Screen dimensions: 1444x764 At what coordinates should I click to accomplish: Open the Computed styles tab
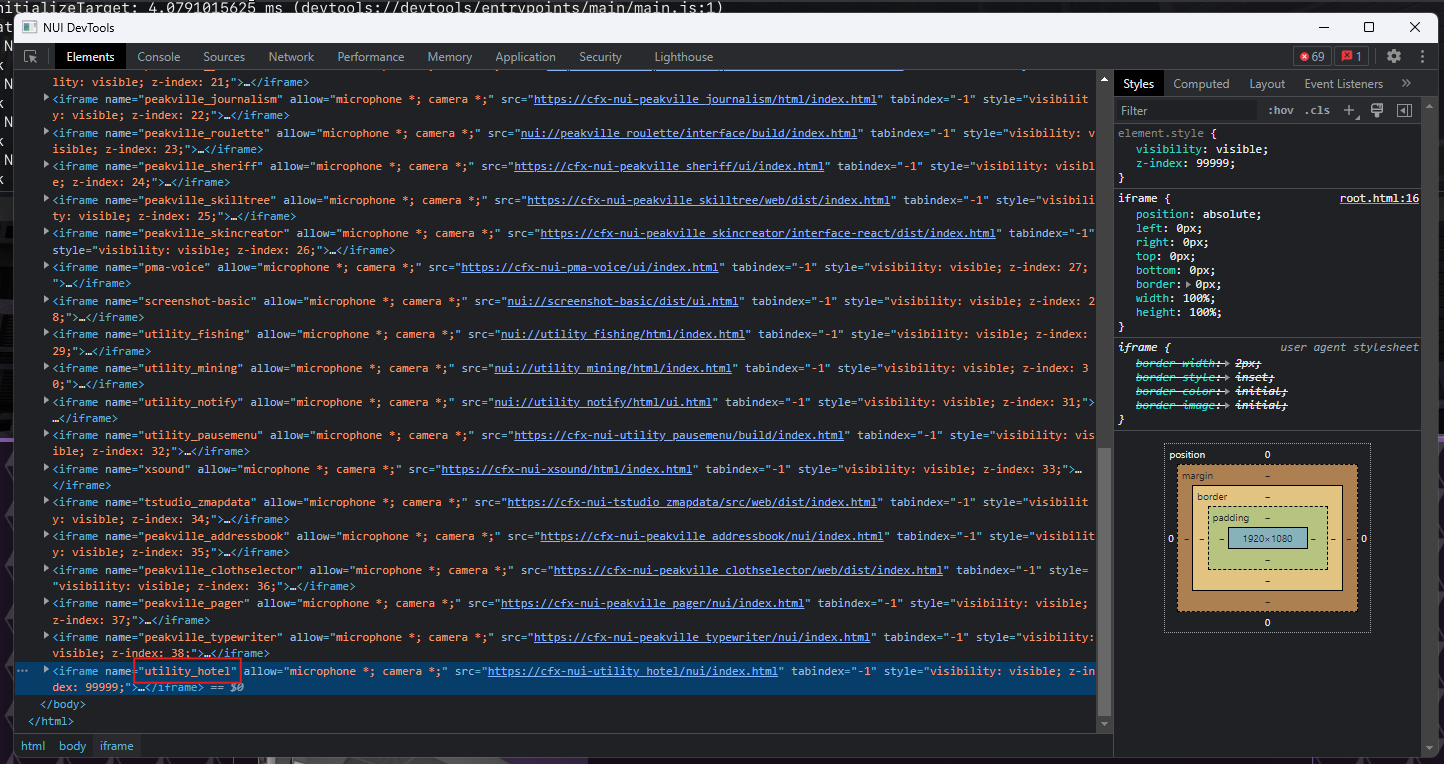click(1201, 83)
